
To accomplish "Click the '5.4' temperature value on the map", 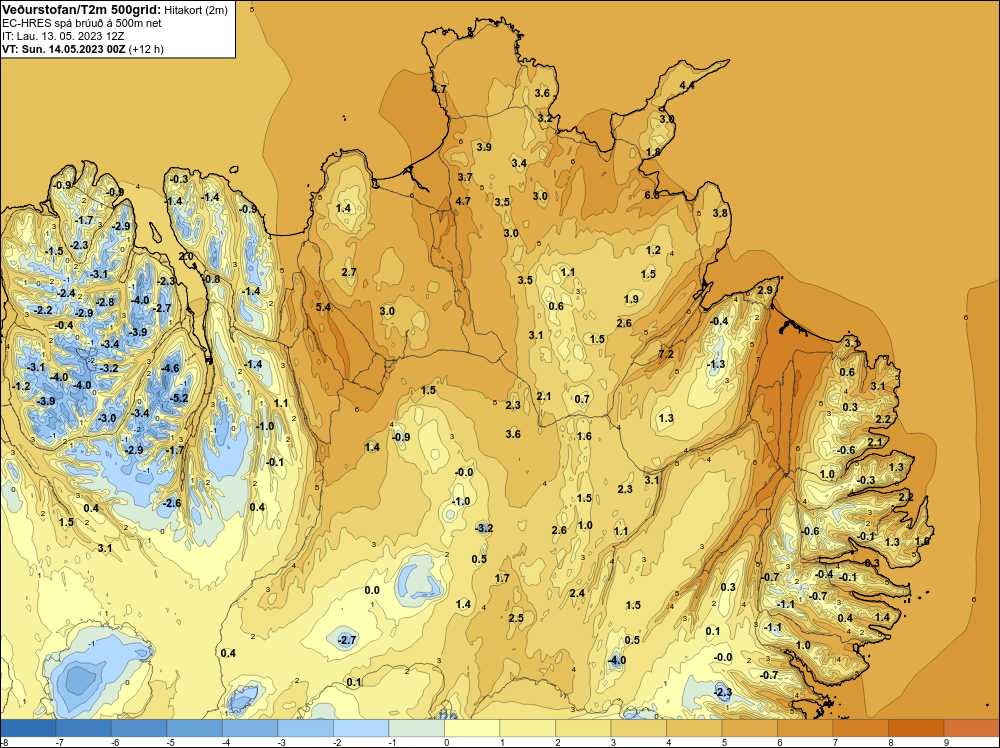I will point(323,307).
